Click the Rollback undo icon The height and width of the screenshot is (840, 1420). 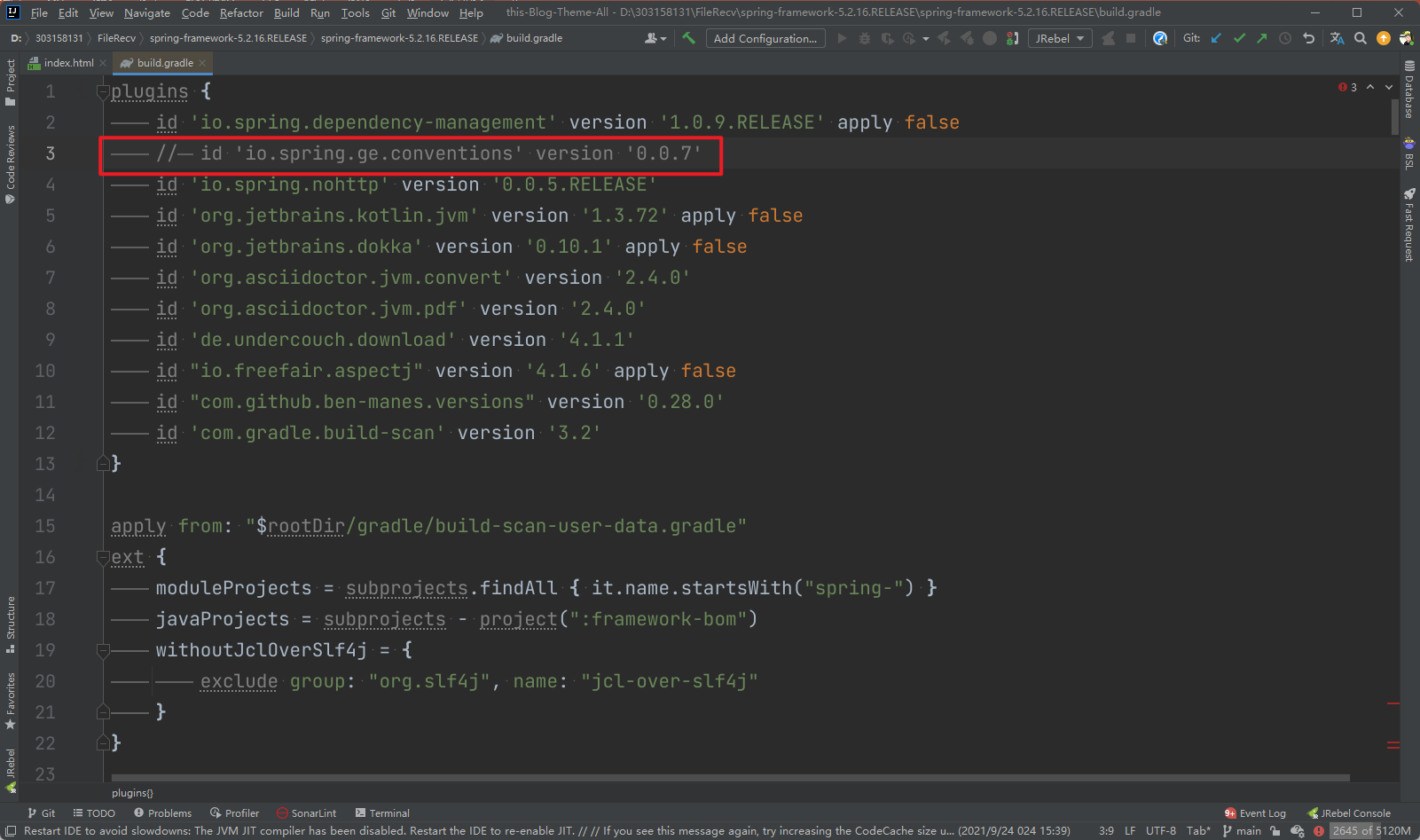click(1308, 38)
